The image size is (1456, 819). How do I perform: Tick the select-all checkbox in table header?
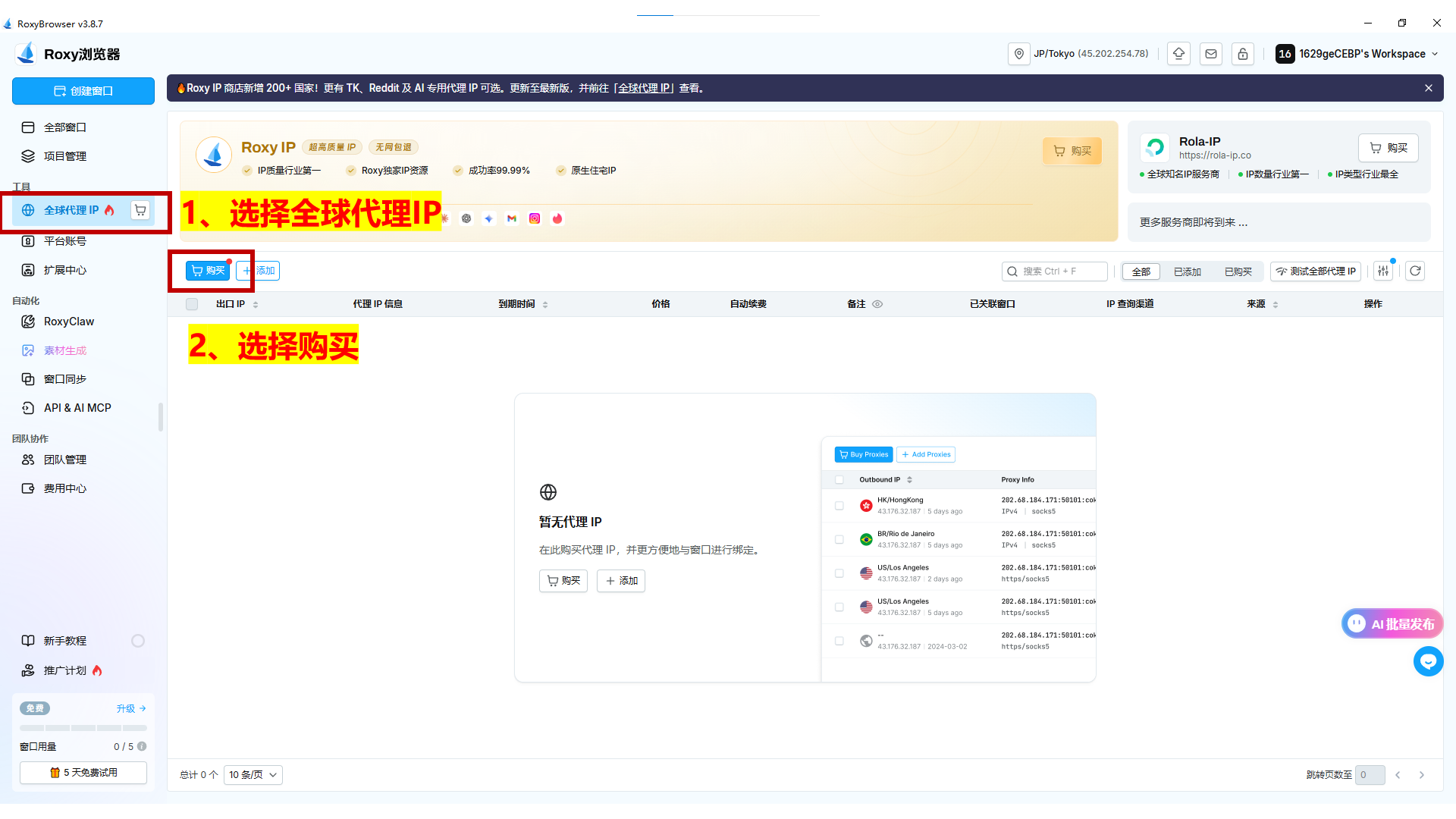[x=192, y=304]
